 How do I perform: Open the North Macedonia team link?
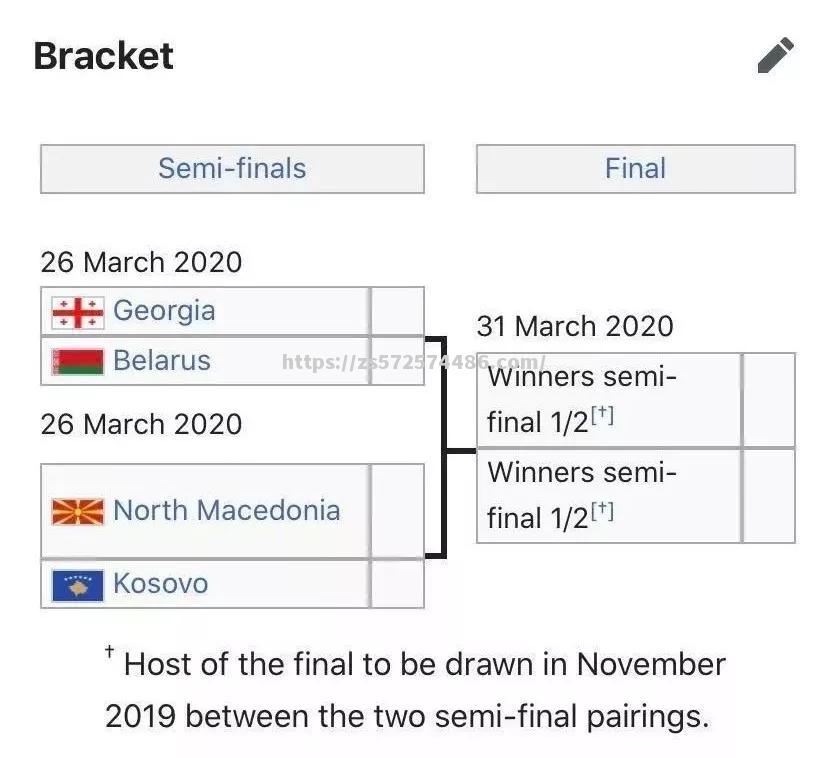[227, 510]
